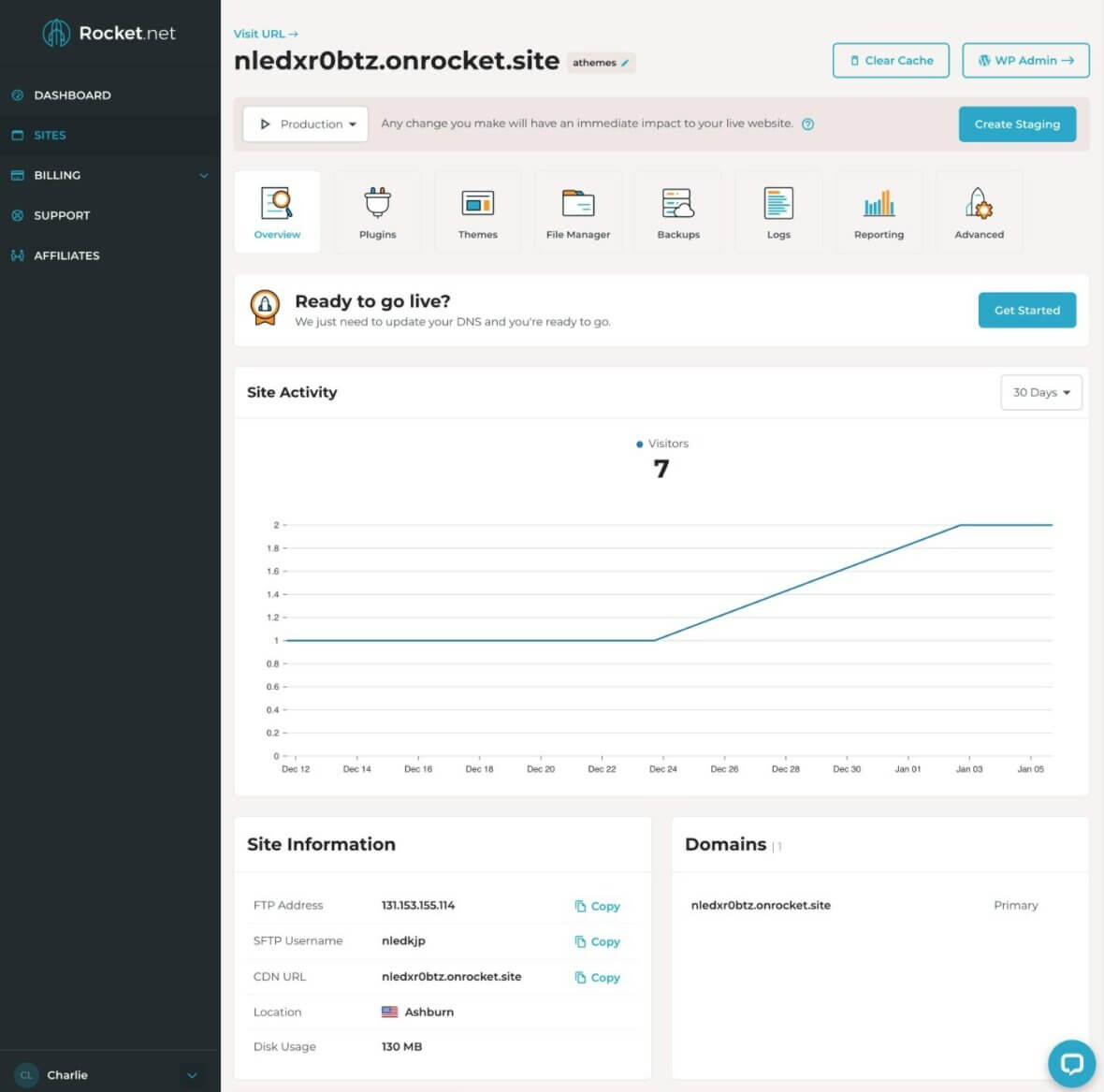Screen dimensions: 1104x1092
Task: Click the Support lifebuoy icon
Action: coord(18,215)
